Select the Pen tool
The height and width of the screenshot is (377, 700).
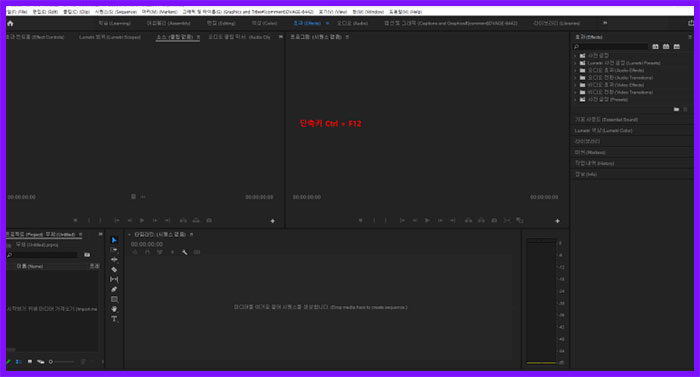pos(114,289)
